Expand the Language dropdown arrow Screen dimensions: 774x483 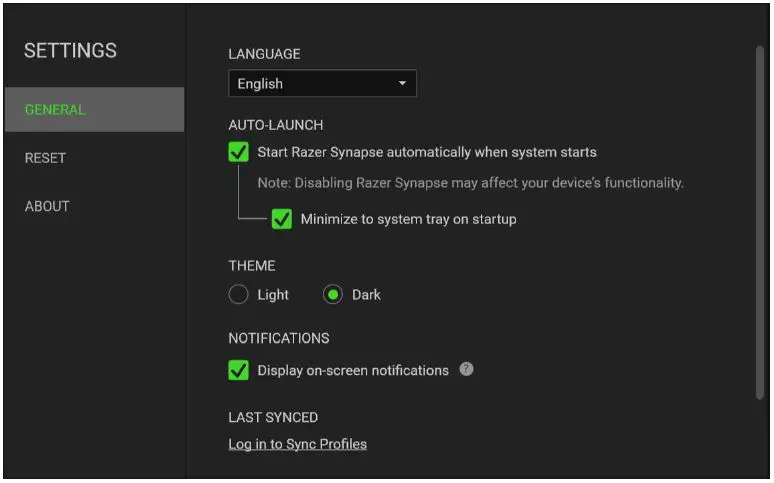(403, 84)
